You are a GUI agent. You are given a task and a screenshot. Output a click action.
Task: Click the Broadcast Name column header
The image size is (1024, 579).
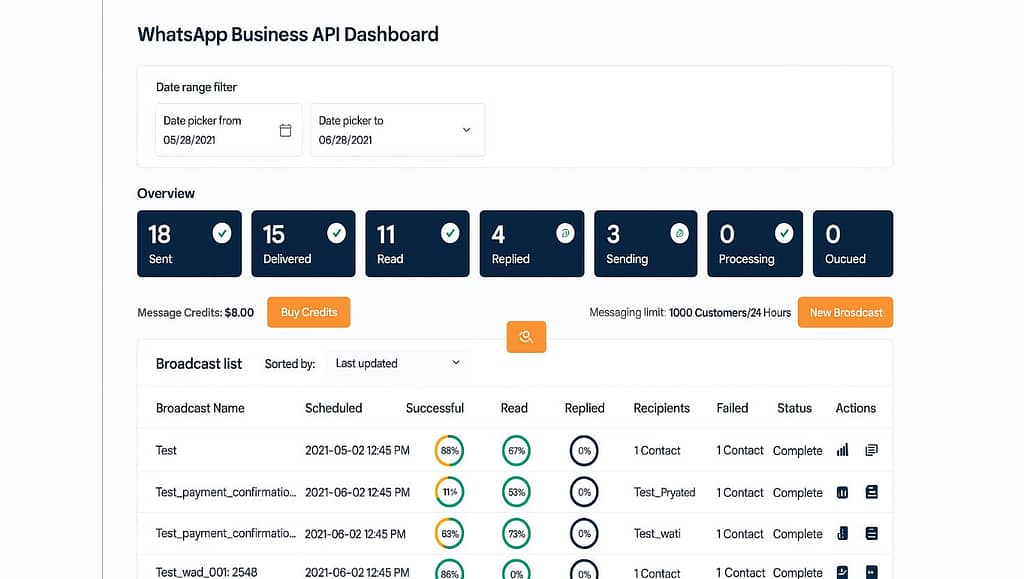200,408
